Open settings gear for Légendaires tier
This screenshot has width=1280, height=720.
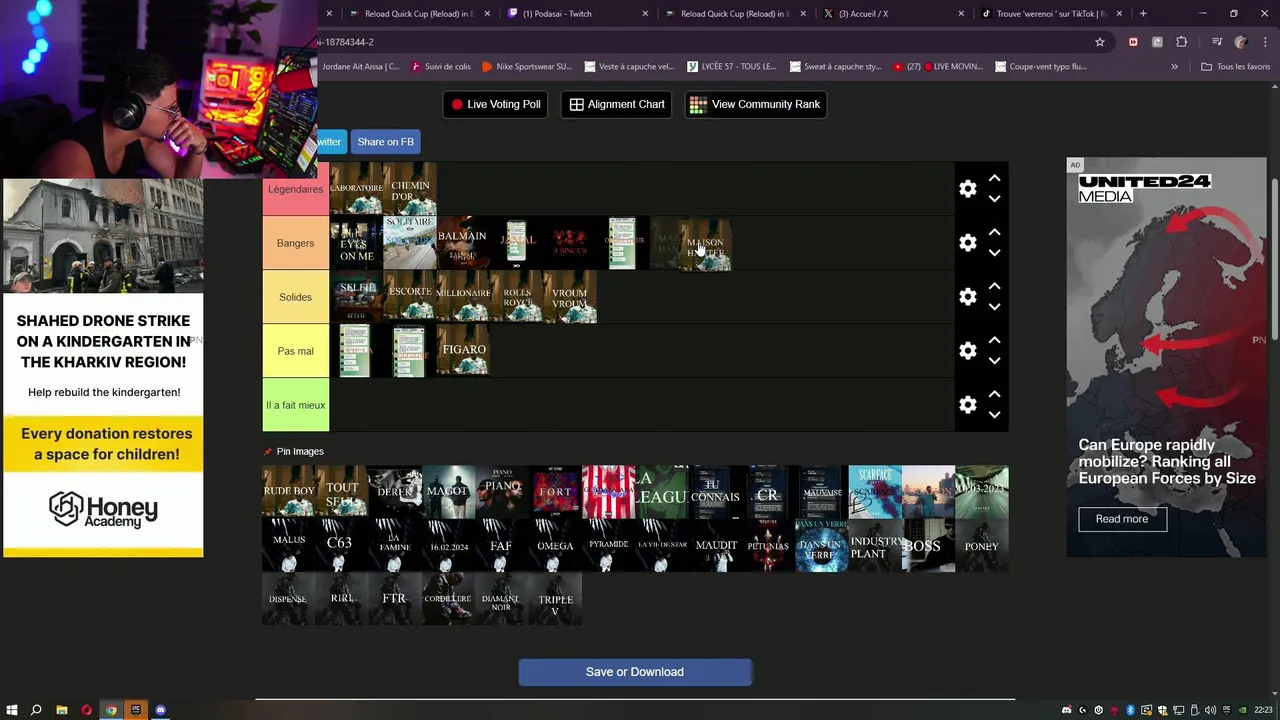coord(967,189)
